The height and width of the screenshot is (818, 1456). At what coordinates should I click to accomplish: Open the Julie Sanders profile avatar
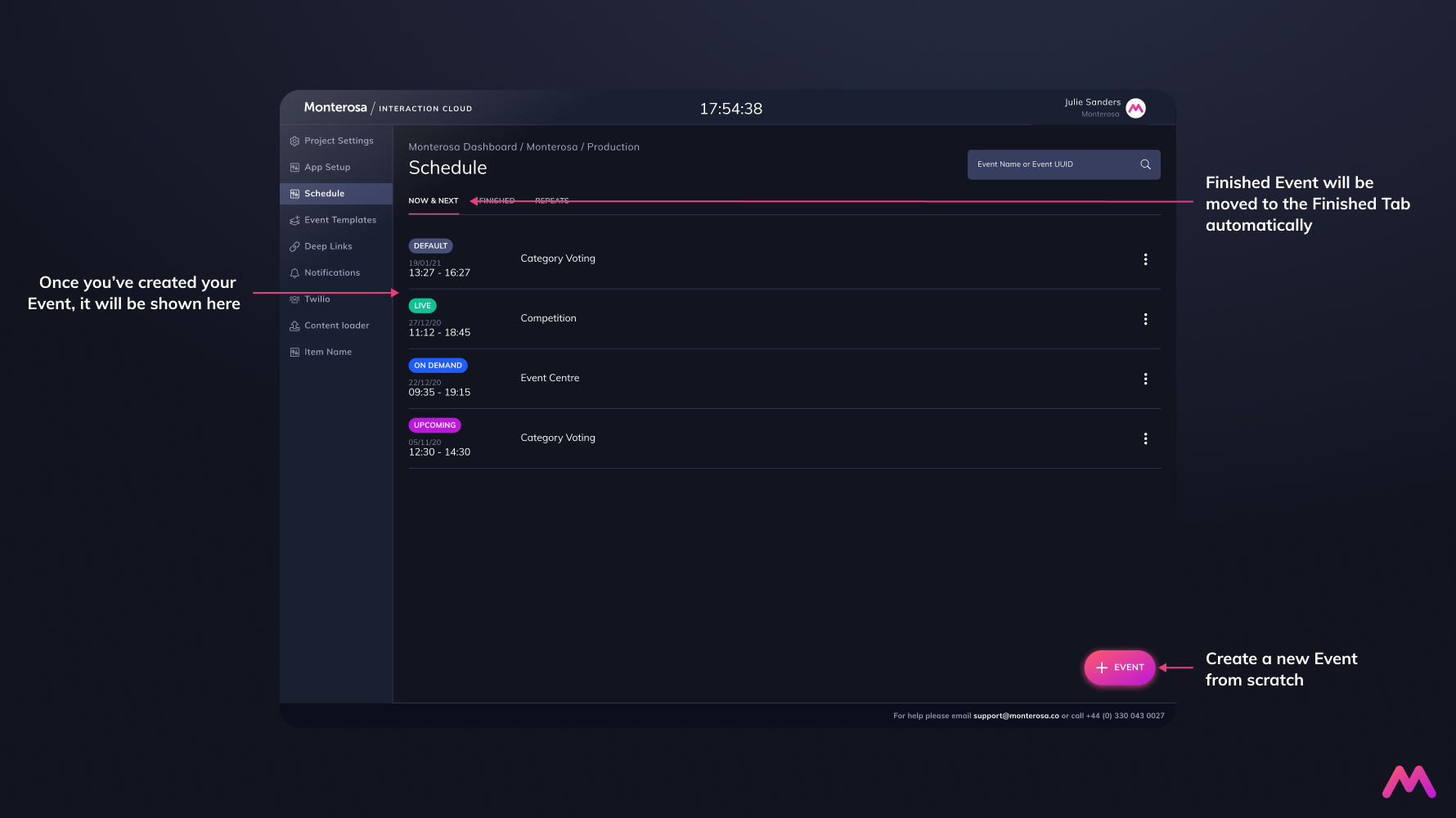[1135, 108]
